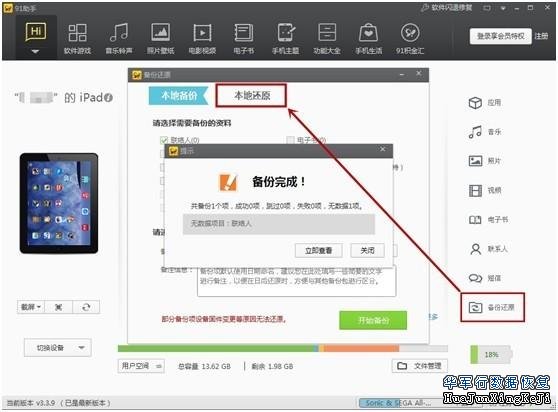
Task: Select 音乐 in right sidebar
Action: (x=485, y=132)
